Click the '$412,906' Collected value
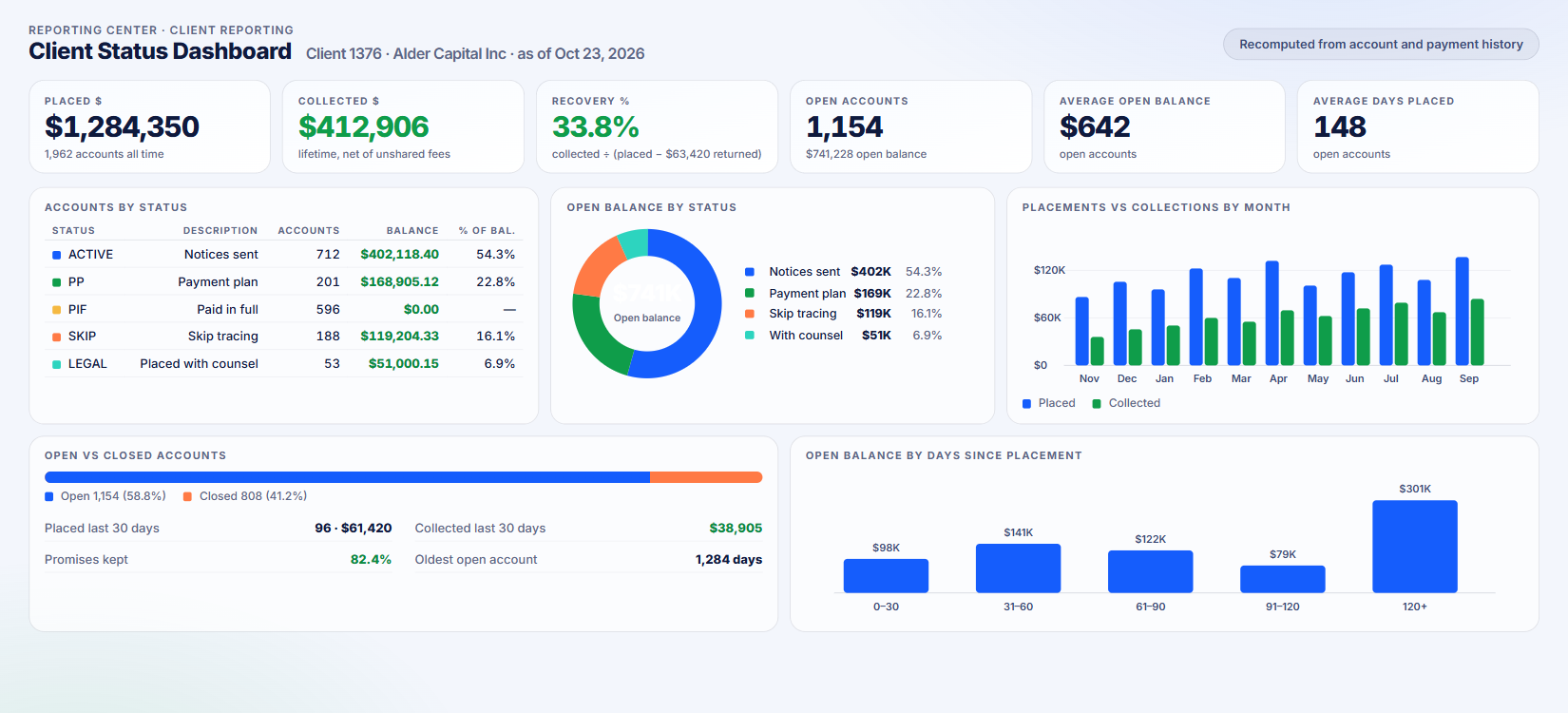This screenshot has height=713, width=1568. click(364, 126)
